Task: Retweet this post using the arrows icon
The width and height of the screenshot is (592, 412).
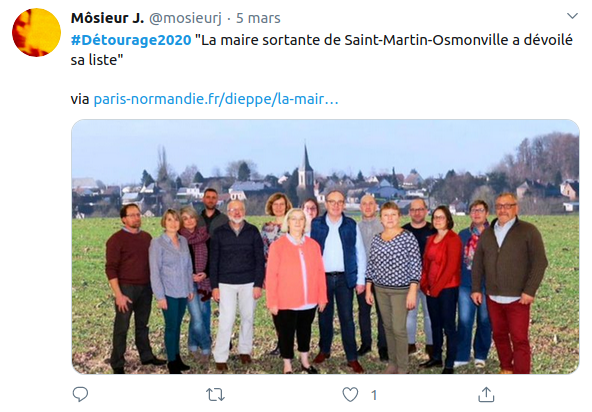Action: 216,395
